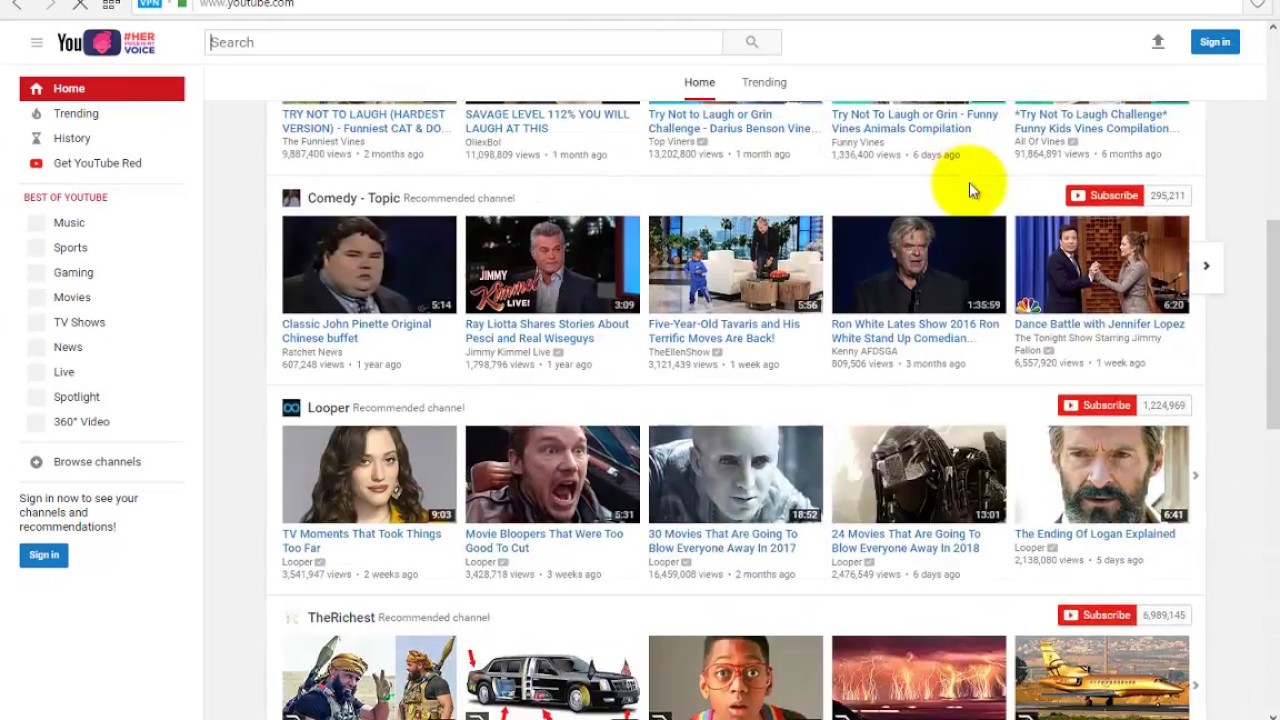Click the browser tabs grid icon
The image size is (1280, 720).
tap(111, 4)
